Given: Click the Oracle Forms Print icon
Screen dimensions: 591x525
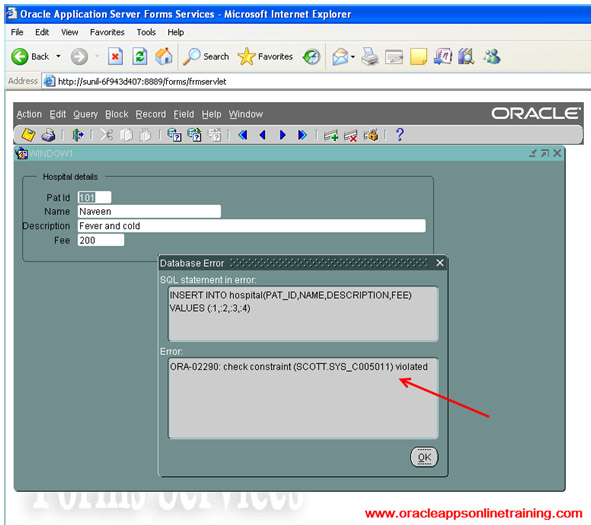Looking at the screenshot, I should (x=48, y=135).
